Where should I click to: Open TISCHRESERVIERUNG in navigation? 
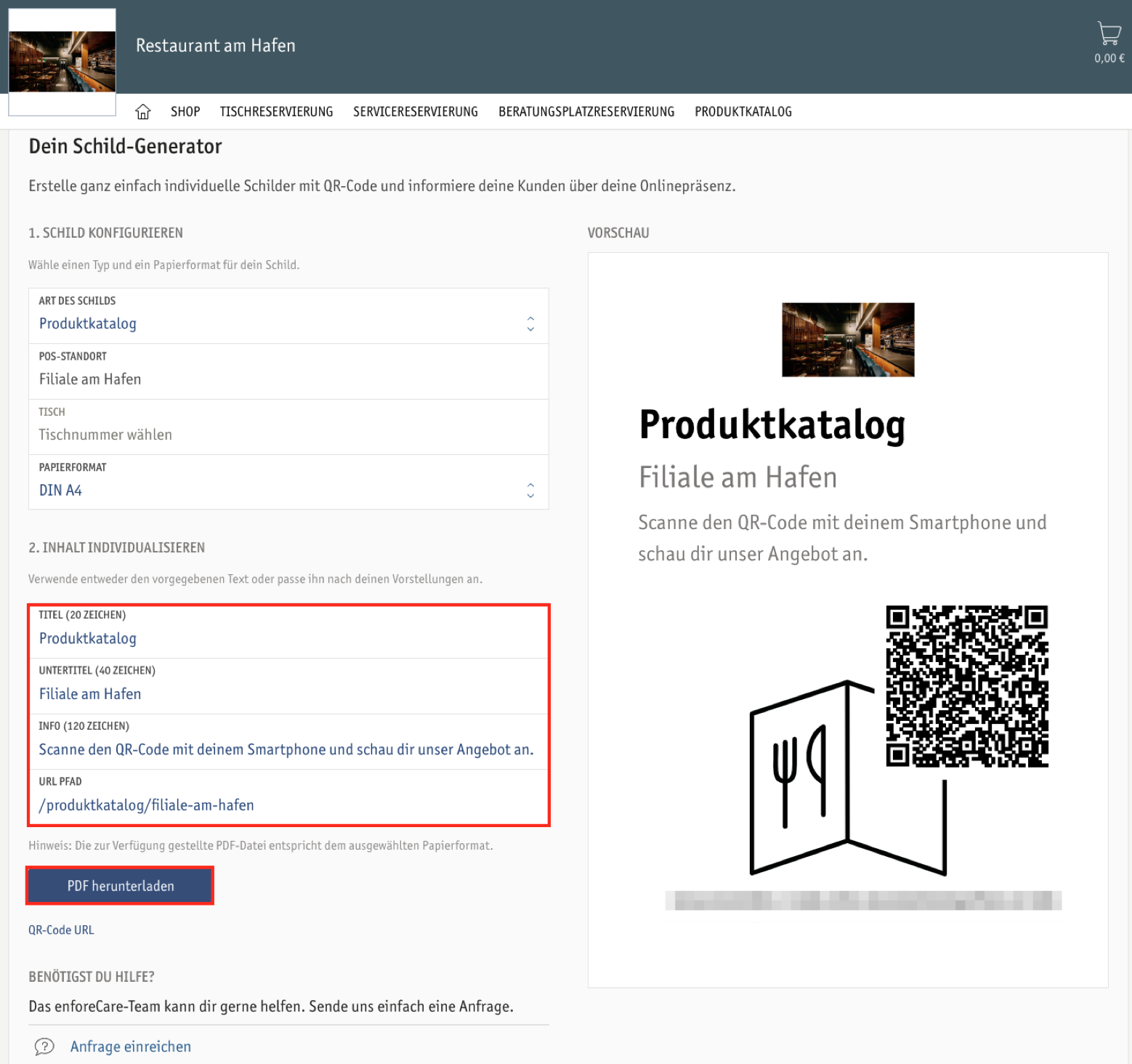pyautogui.click(x=276, y=112)
